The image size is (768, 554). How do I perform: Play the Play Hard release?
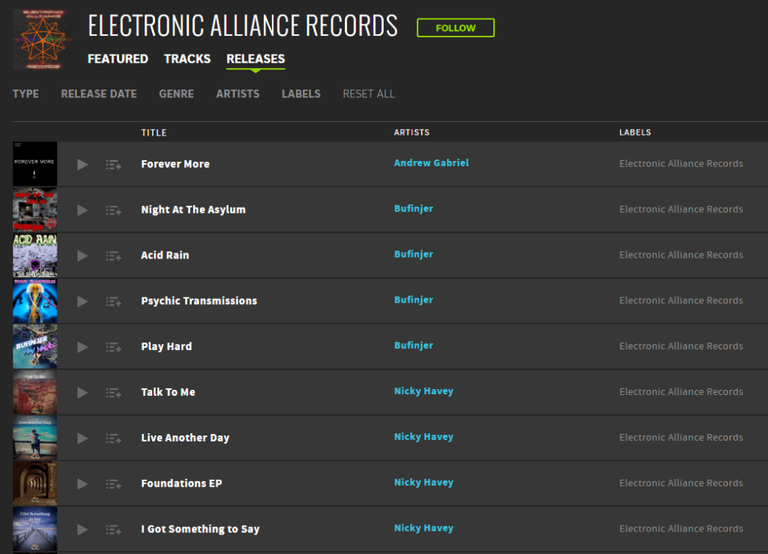click(82, 347)
